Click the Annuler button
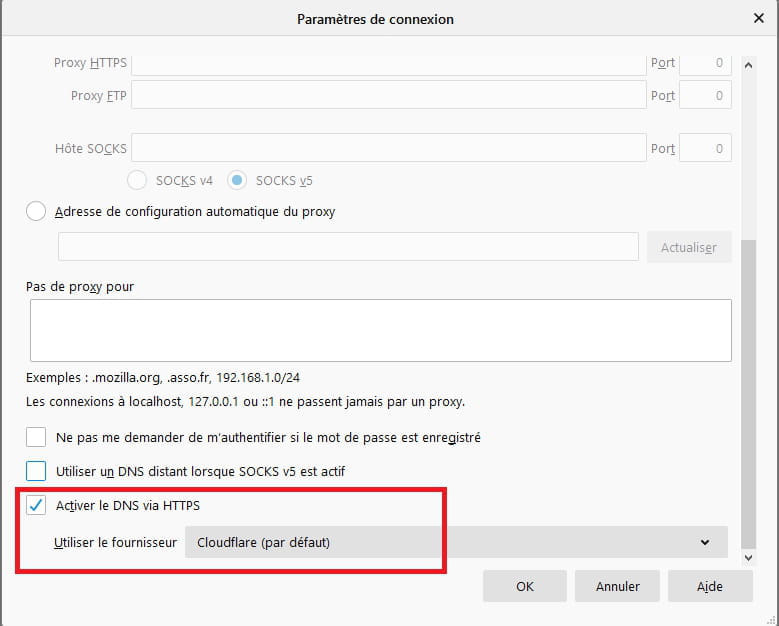Image resolution: width=779 pixels, height=626 pixels. pos(618,586)
